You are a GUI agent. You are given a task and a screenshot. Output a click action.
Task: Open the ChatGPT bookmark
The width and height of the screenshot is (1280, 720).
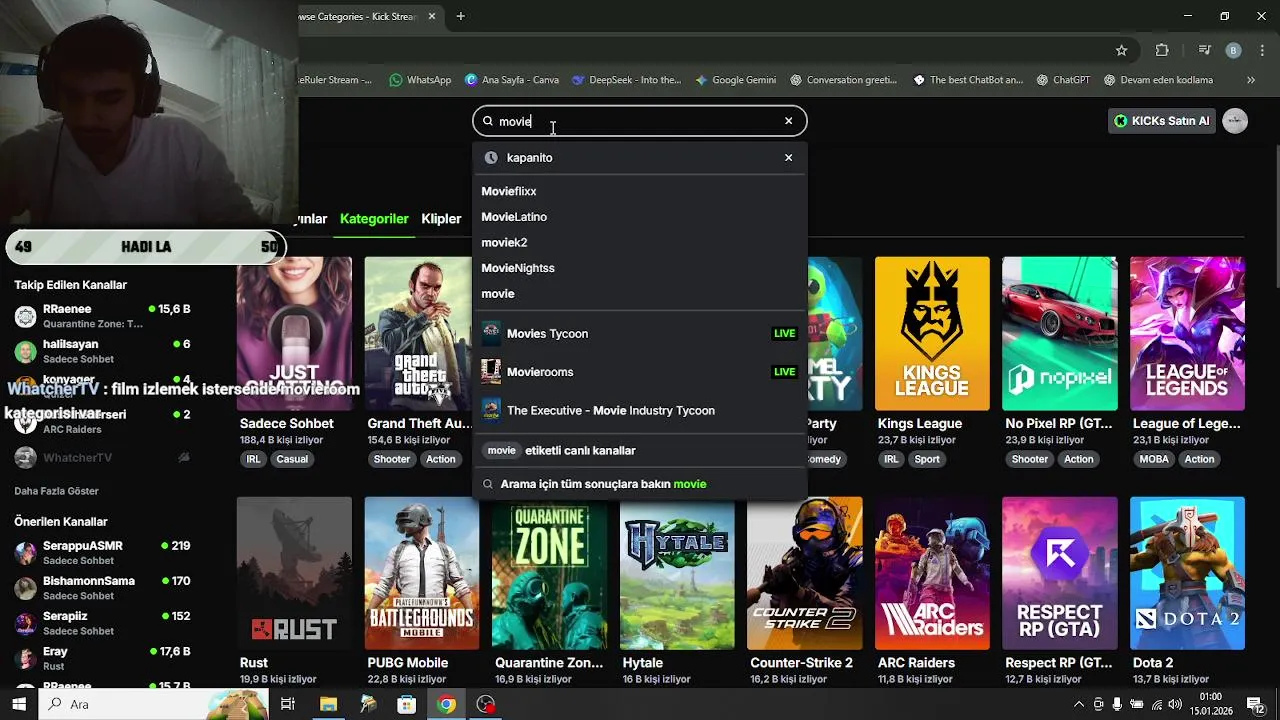click(1063, 80)
